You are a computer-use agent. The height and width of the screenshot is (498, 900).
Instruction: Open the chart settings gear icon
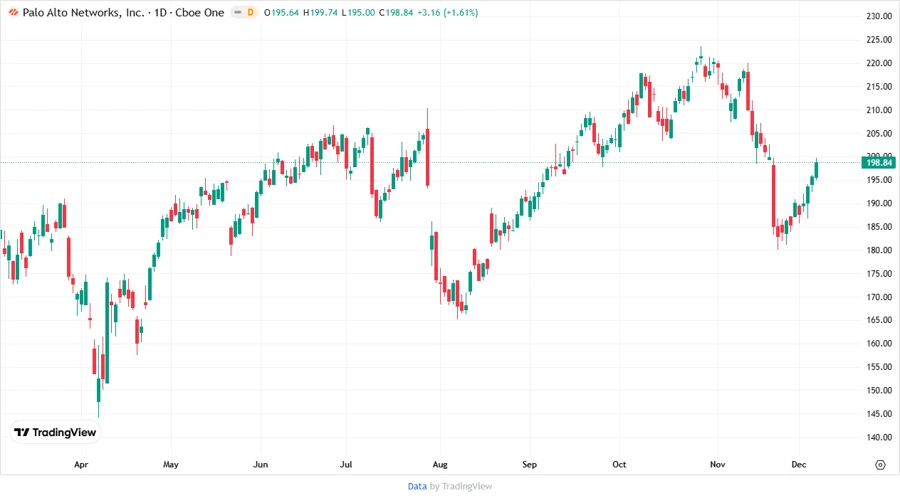pyautogui.click(x=880, y=465)
